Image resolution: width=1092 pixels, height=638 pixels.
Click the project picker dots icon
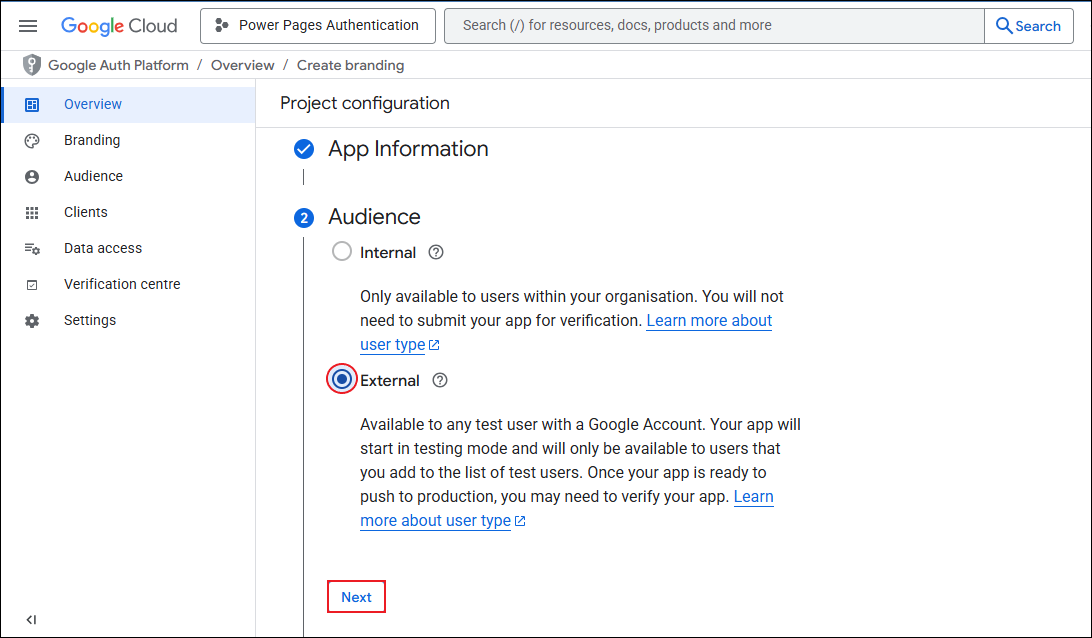click(221, 26)
